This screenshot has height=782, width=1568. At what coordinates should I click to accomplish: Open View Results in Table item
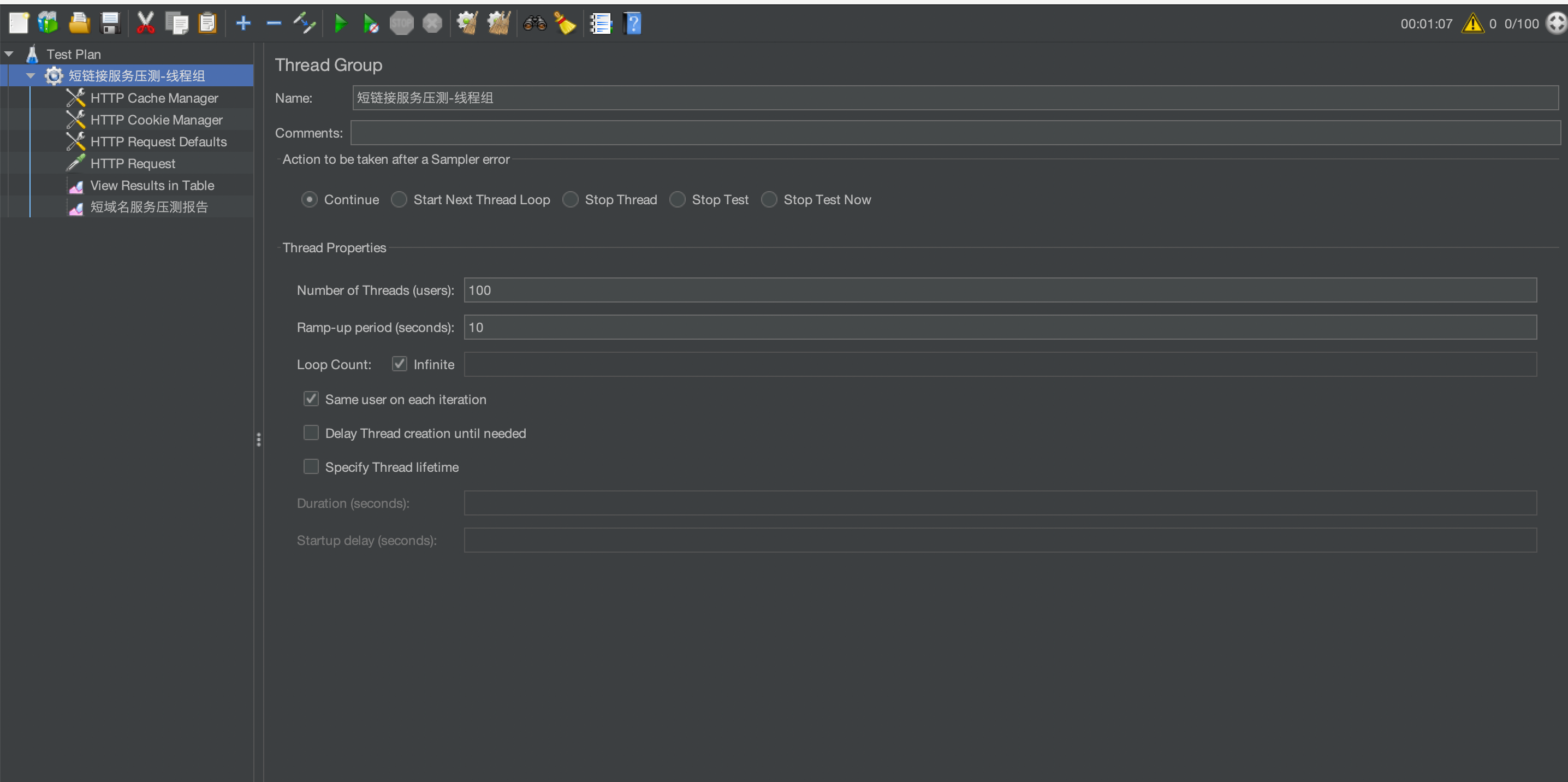click(x=152, y=185)
